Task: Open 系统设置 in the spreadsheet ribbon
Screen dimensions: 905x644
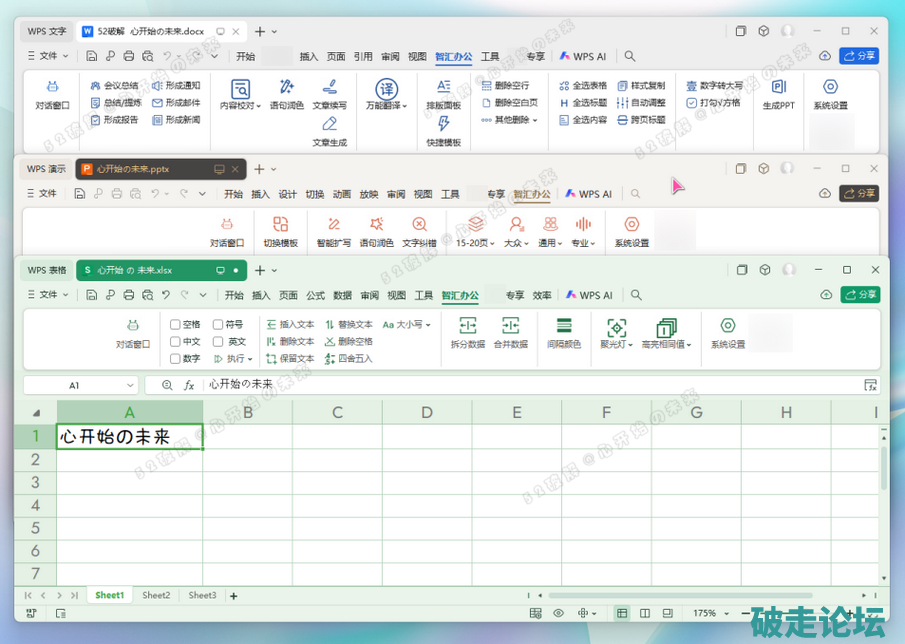Action: (x=727, y=327)
